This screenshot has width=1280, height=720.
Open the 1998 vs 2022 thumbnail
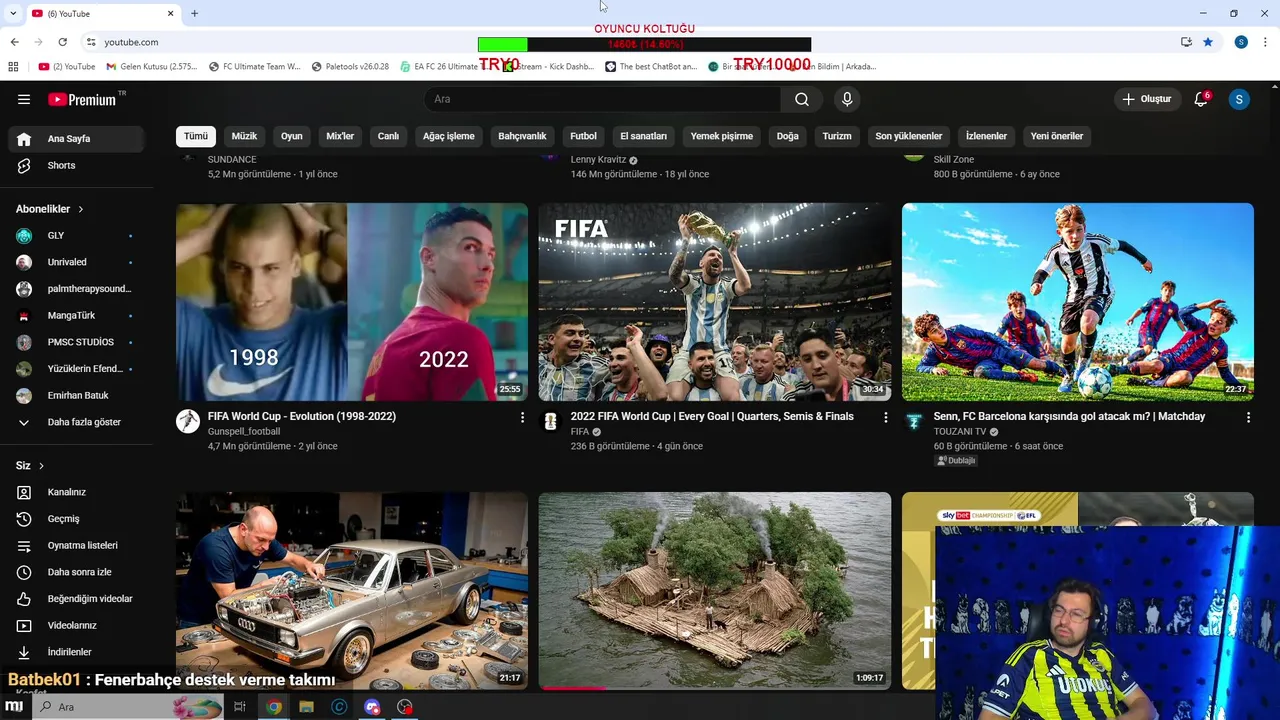352,302
